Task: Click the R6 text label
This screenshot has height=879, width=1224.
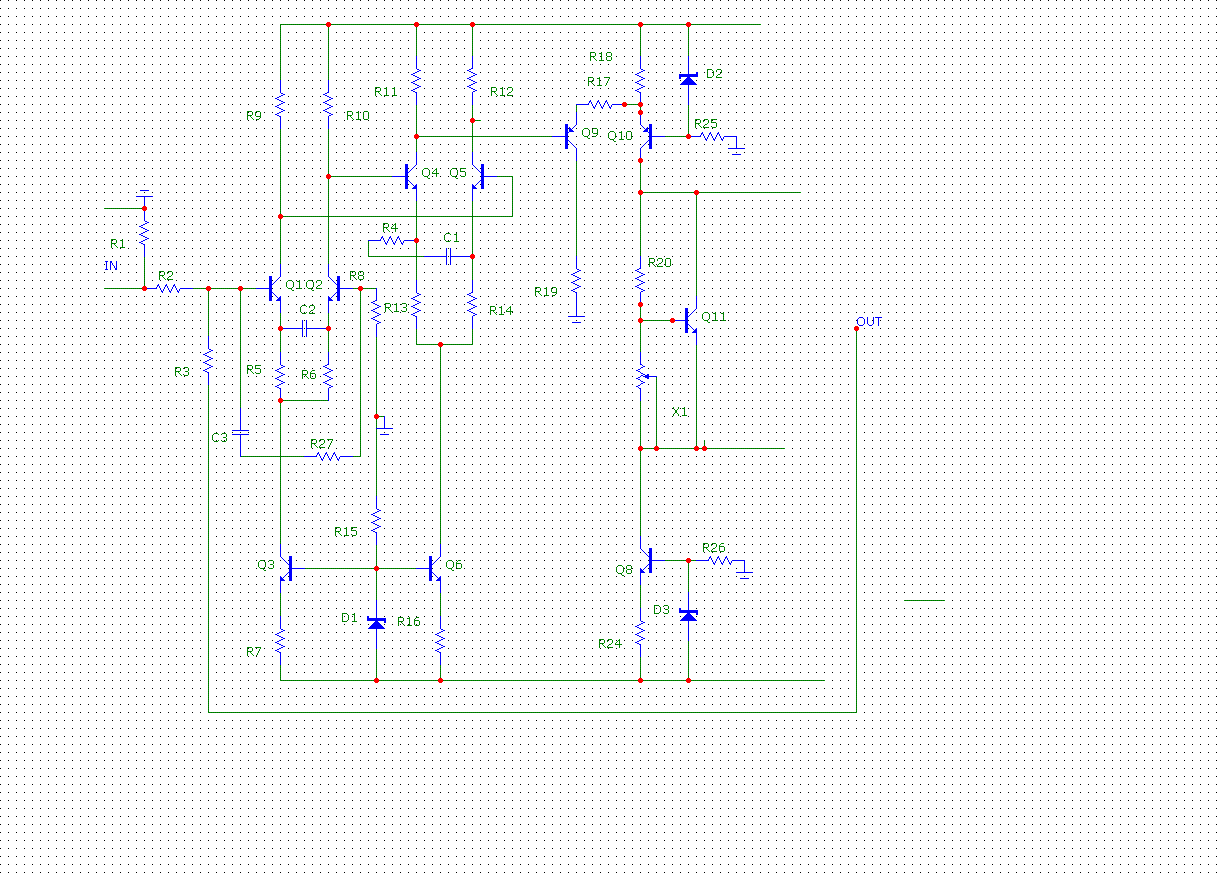Action: (x=309, y=374)
